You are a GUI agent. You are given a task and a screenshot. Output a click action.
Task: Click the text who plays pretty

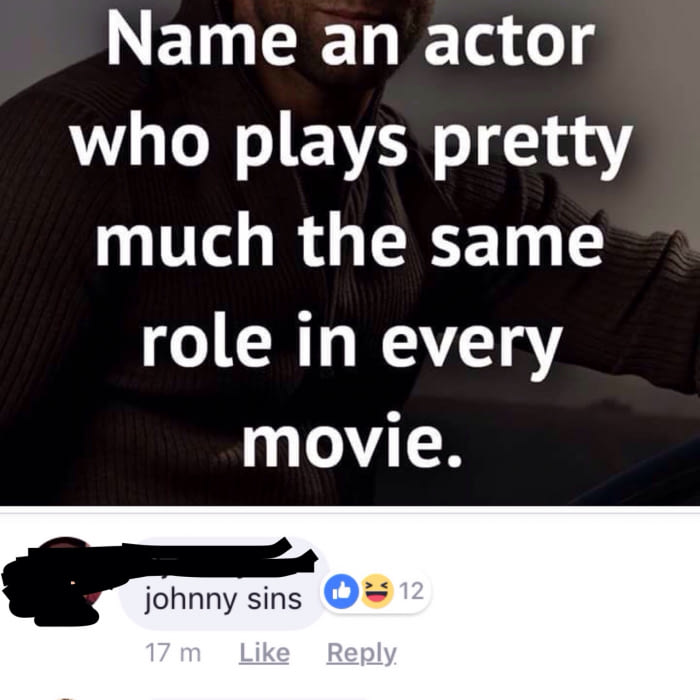pos(352,144)
